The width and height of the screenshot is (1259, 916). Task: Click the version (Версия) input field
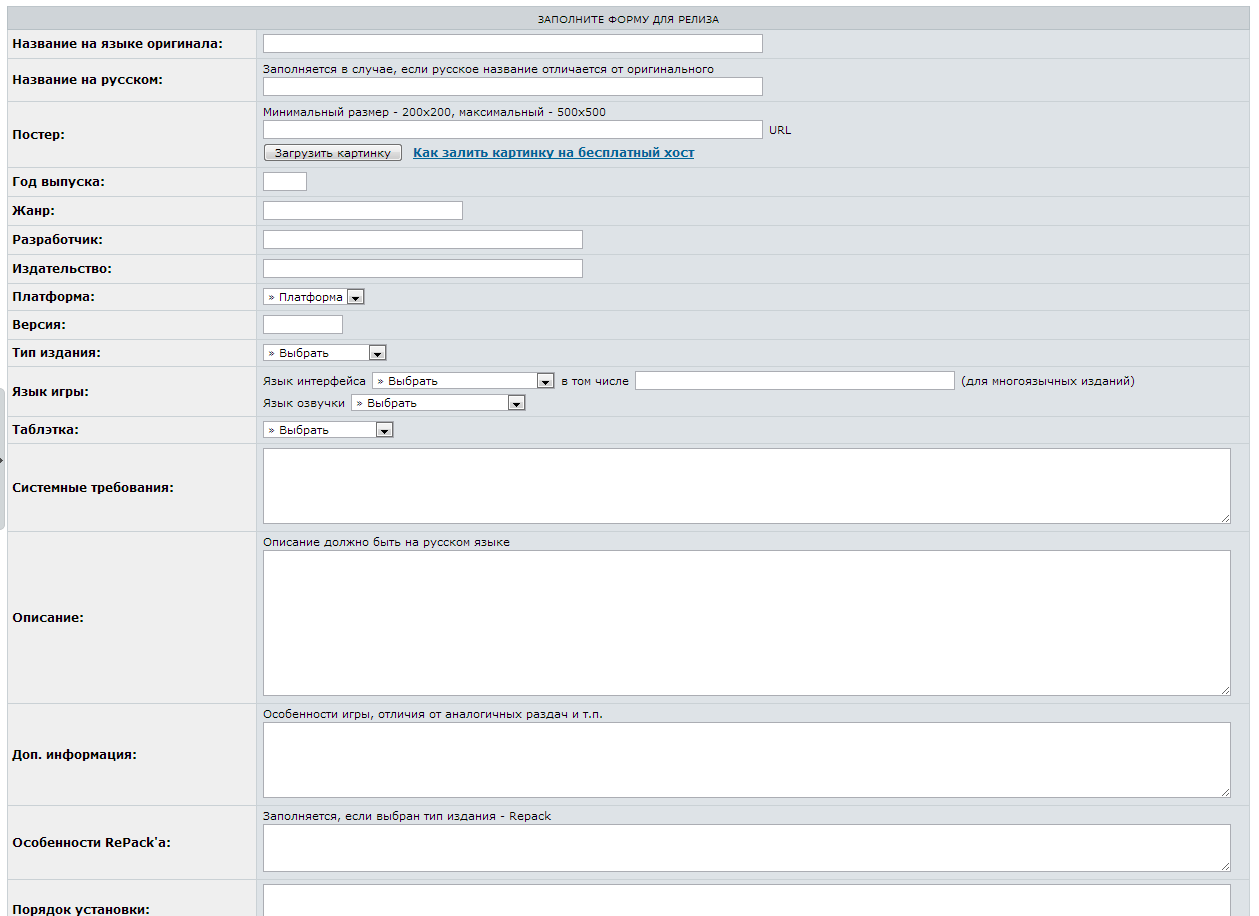point(302,325)
